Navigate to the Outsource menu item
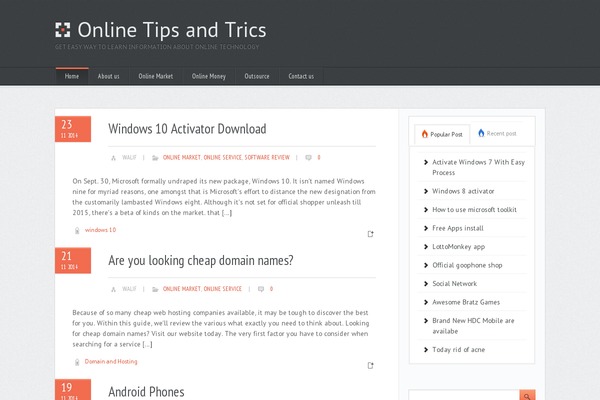This screenshot has width=600, height=400. point(257,76)
